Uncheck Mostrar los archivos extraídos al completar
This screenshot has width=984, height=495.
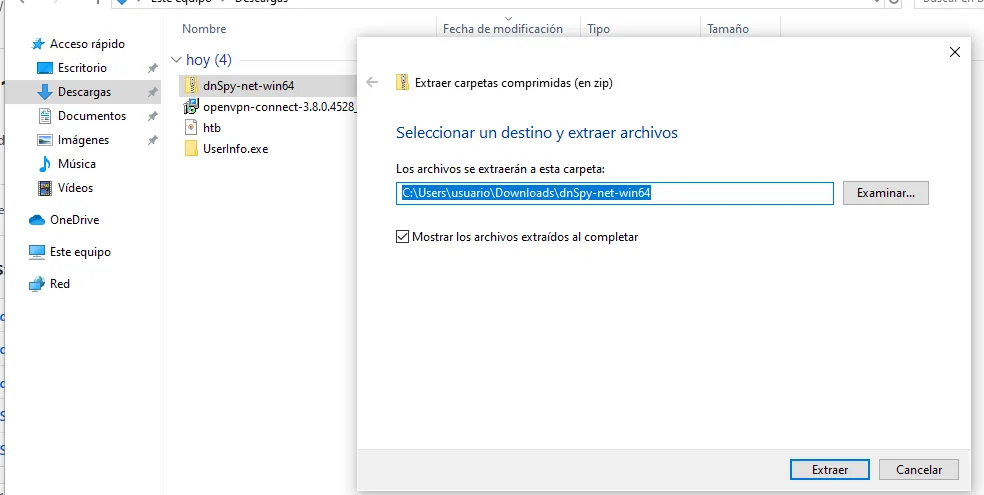402,237
